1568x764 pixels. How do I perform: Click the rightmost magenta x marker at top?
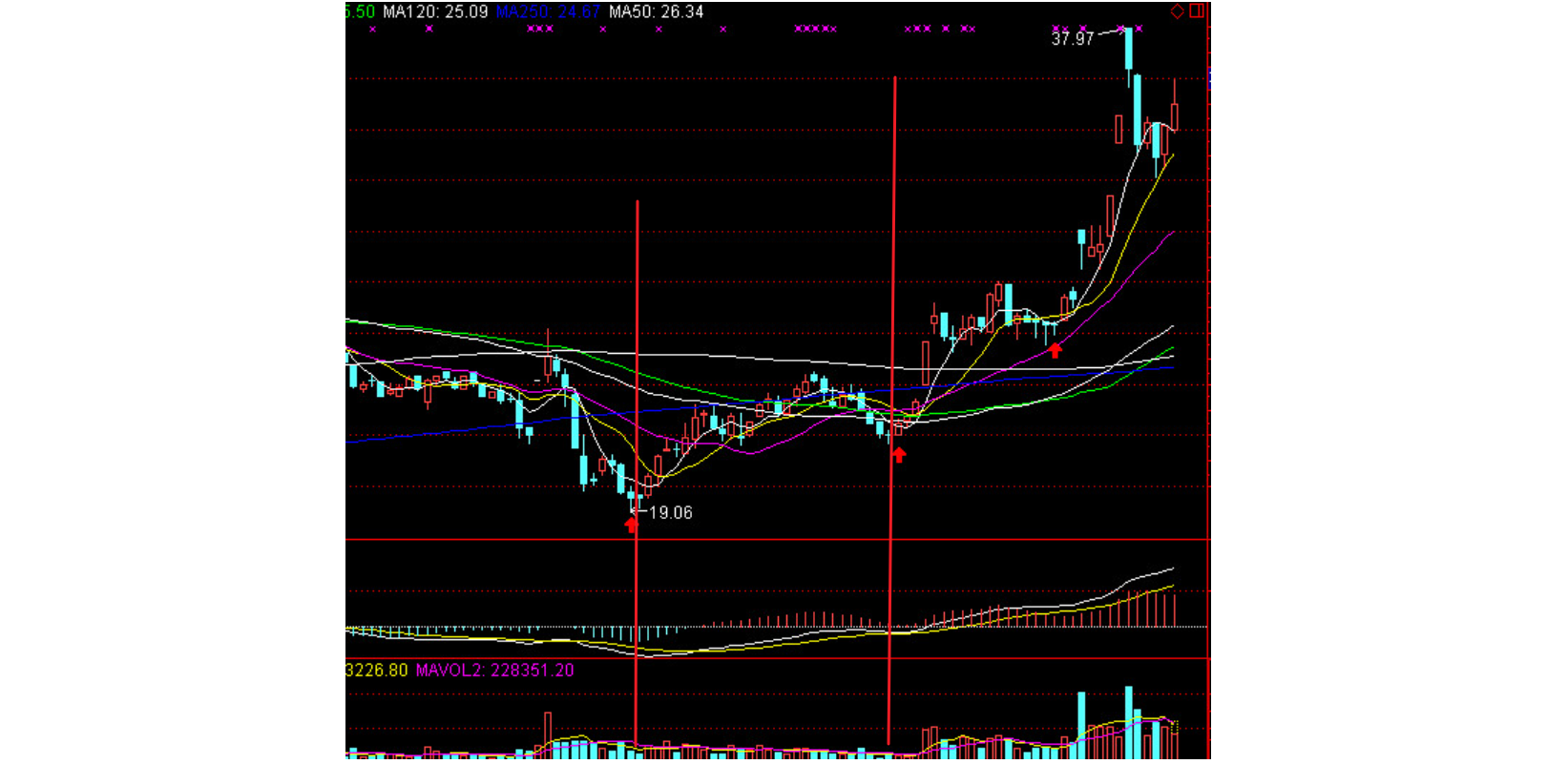point(1139,29)
